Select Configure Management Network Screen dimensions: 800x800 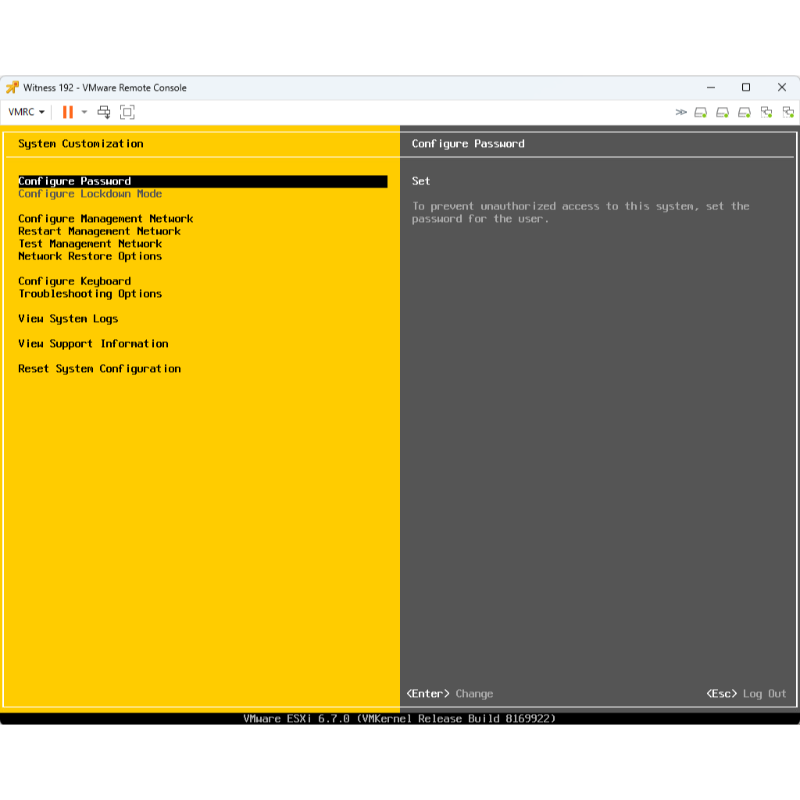(x=105, y=219)
